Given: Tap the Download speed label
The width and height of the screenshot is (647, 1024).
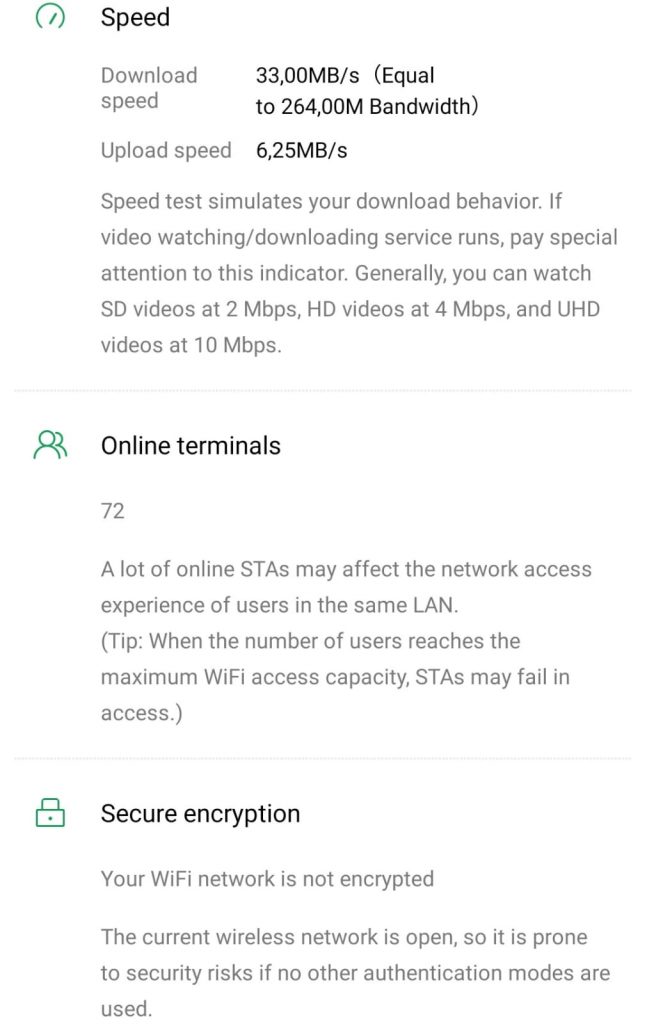Looking at the screenshot, I should tap(149, 88).
